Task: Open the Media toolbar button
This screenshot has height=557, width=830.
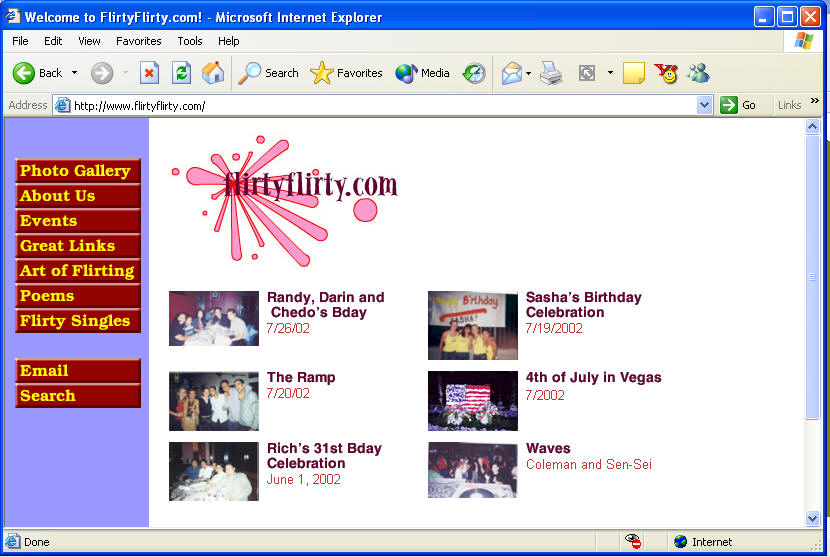Action: [422, 73]
